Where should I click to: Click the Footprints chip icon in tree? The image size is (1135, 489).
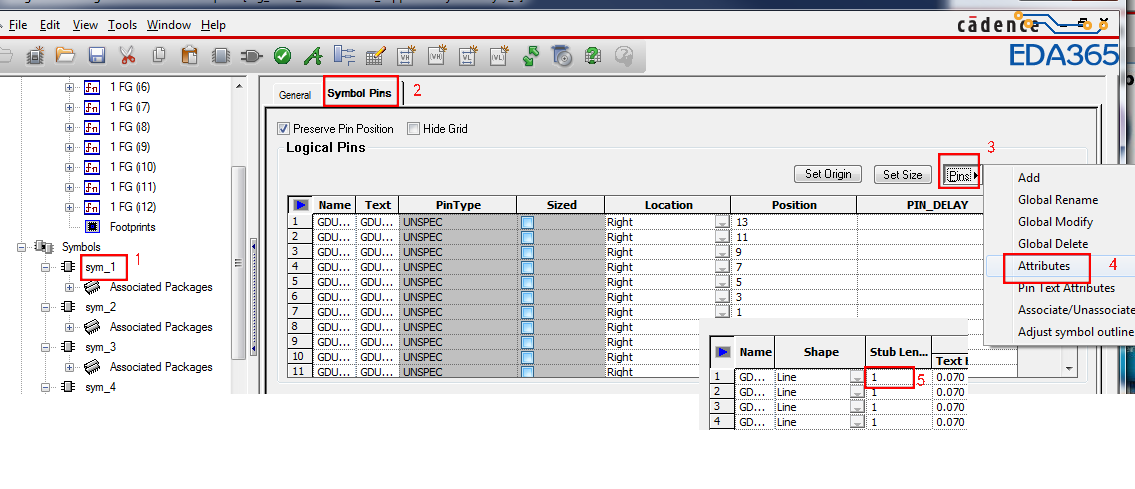[92, 226]
